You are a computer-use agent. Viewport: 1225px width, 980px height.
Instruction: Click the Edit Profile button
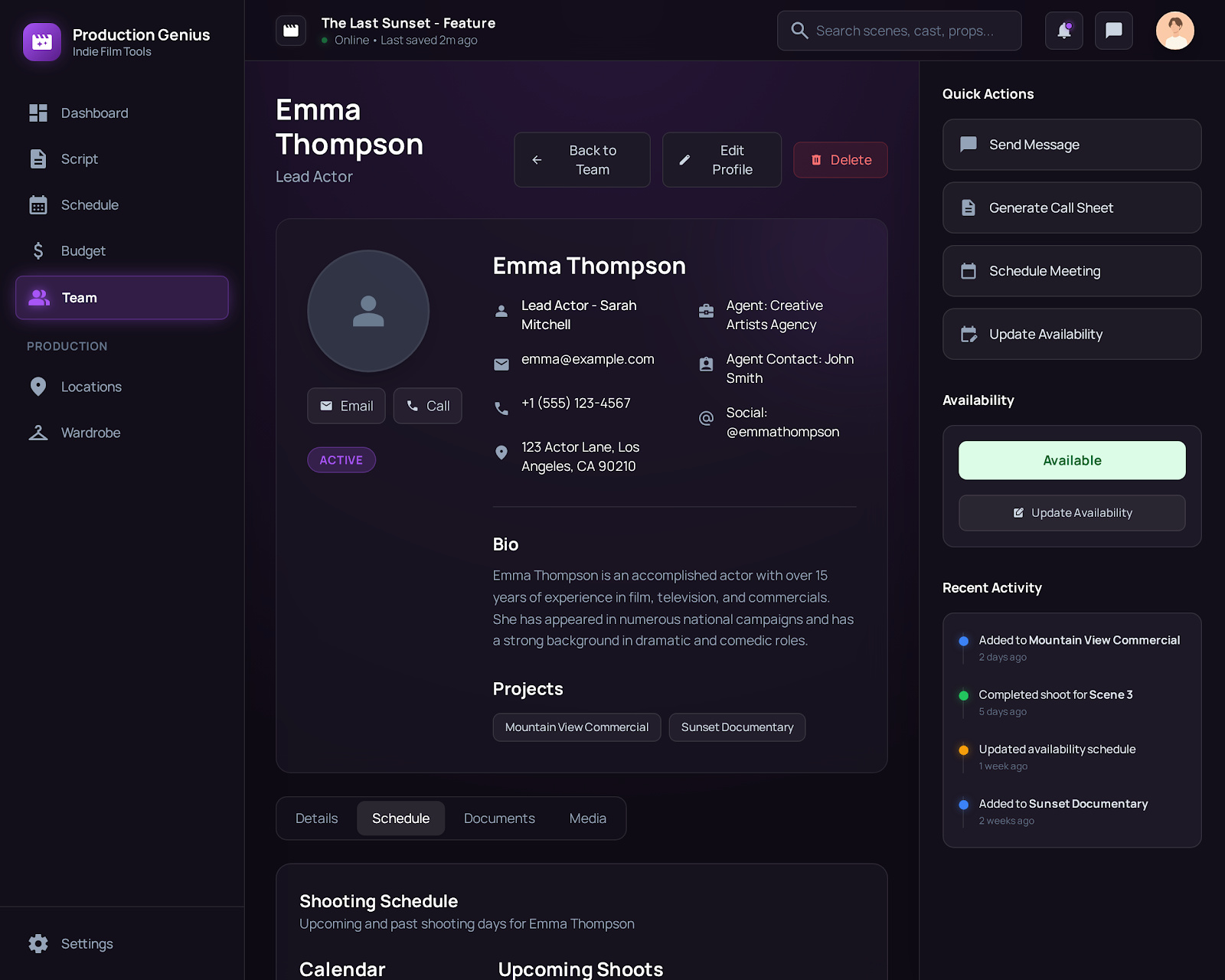click(720, 160)
